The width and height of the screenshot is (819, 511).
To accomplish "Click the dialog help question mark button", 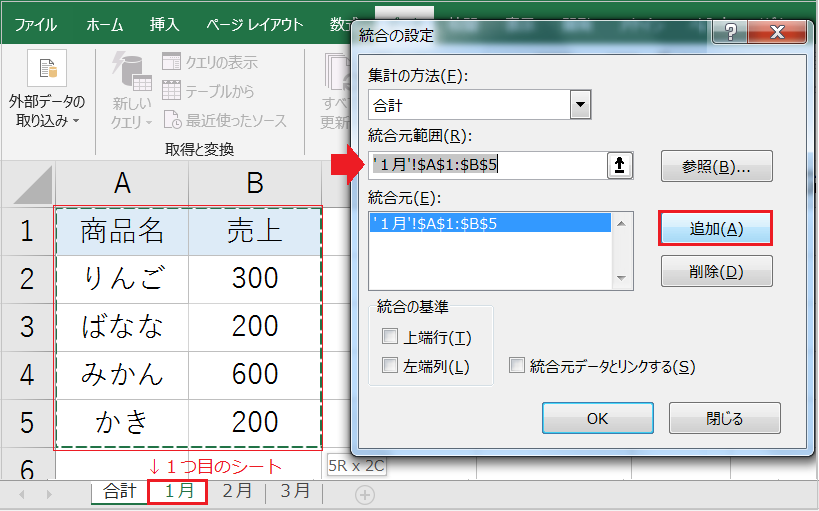I will tap(730, 32).
